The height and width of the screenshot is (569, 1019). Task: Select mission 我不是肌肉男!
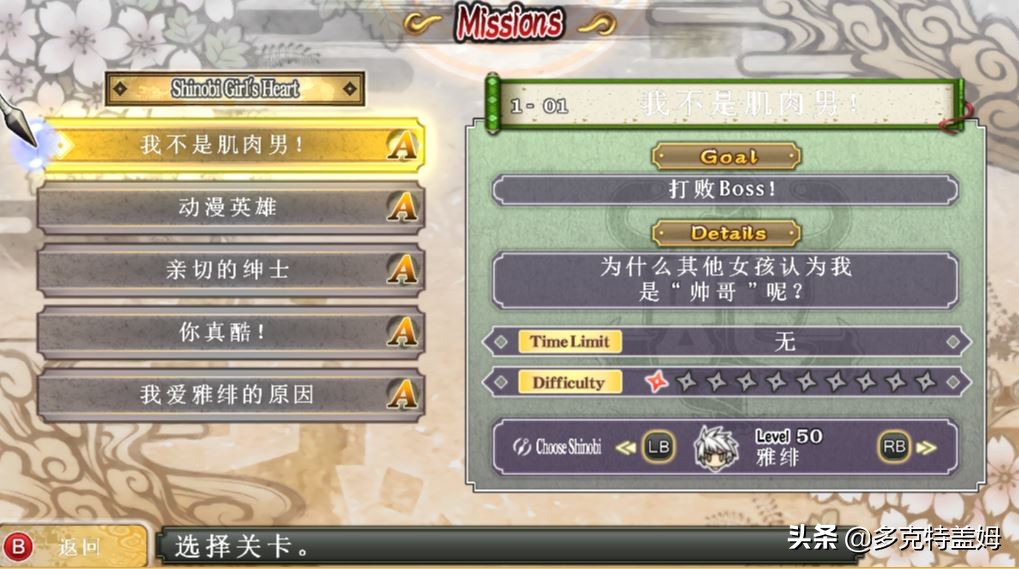(x=235, y=145)
